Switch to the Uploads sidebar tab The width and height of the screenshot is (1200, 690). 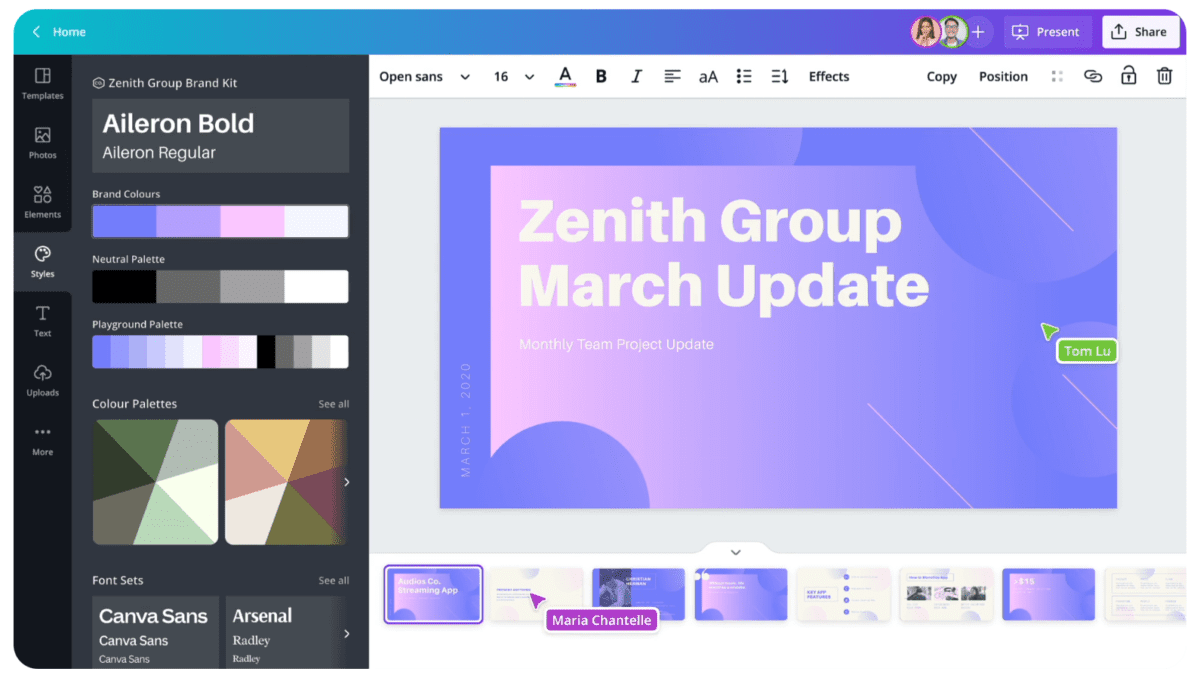[42, 379]
